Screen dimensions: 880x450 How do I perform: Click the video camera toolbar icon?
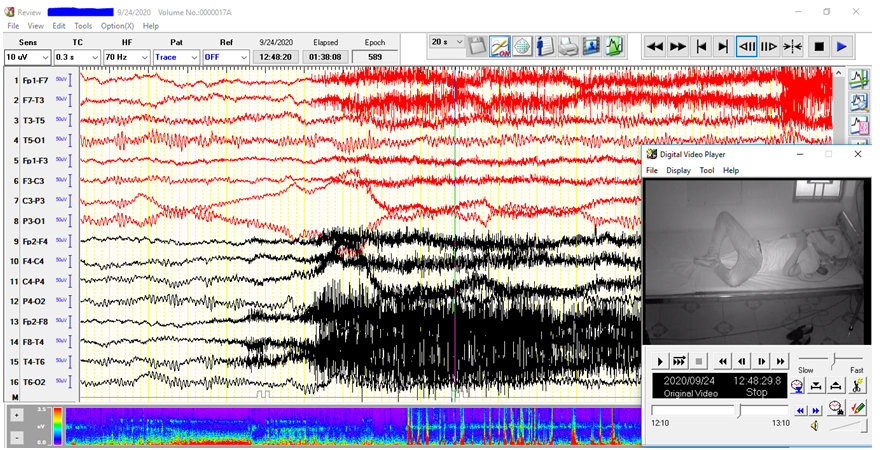[x=590, y=46]
